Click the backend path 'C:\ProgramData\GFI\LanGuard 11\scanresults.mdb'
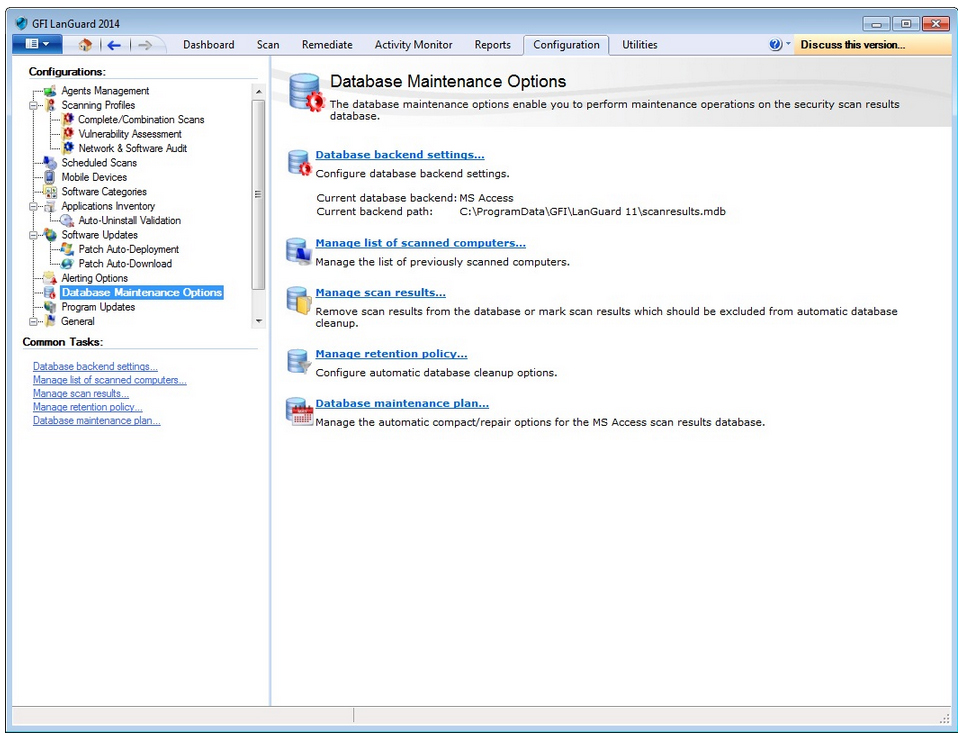 [x=593, y=212]
